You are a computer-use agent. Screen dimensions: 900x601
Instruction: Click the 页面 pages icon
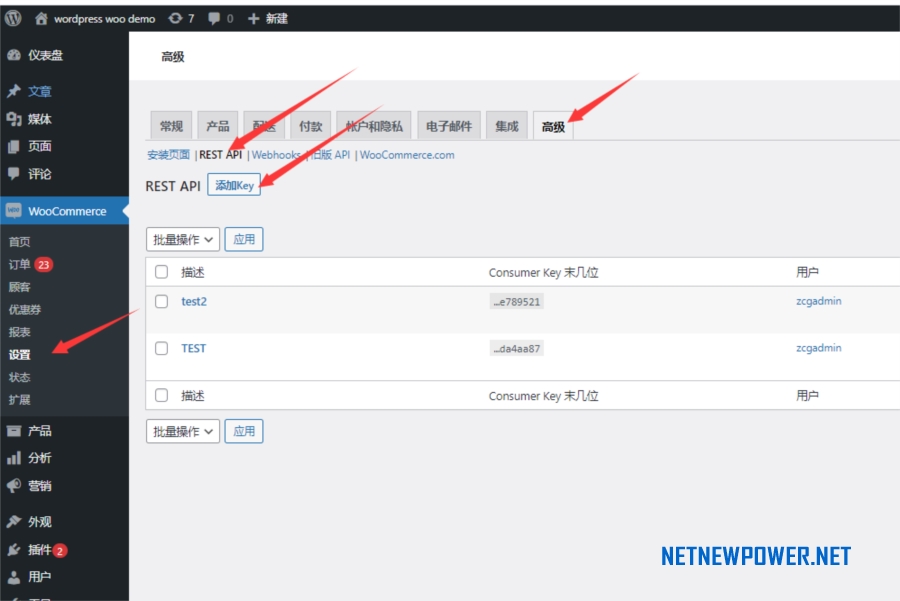pos(14,146)
